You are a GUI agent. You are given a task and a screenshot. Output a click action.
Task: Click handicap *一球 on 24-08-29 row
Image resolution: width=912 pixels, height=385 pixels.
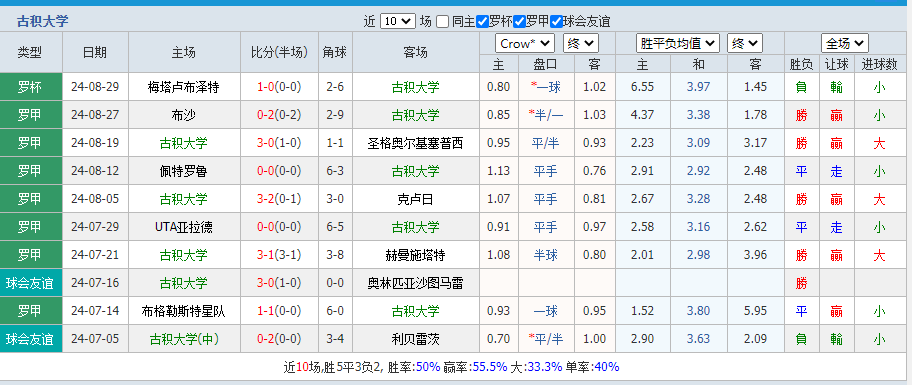[546, 87]
